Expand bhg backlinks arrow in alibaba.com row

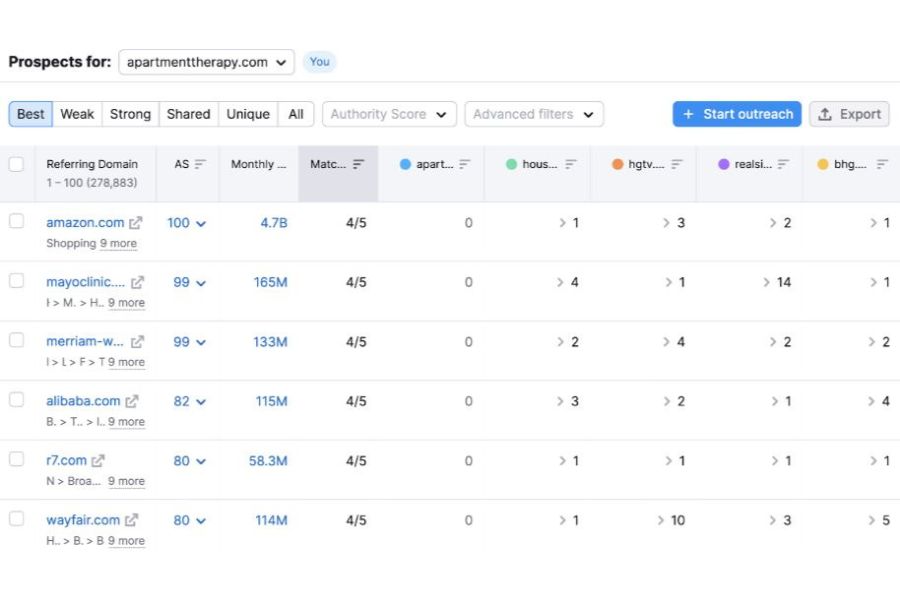pos(871,401)
